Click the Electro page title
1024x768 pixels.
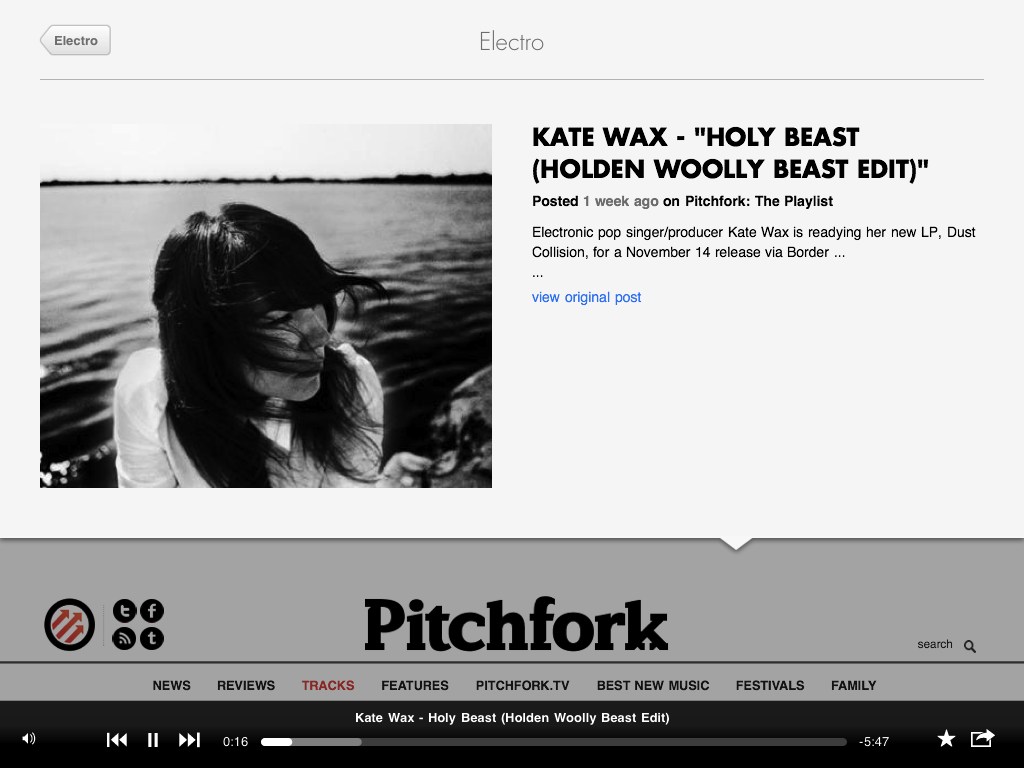point(511,42)
